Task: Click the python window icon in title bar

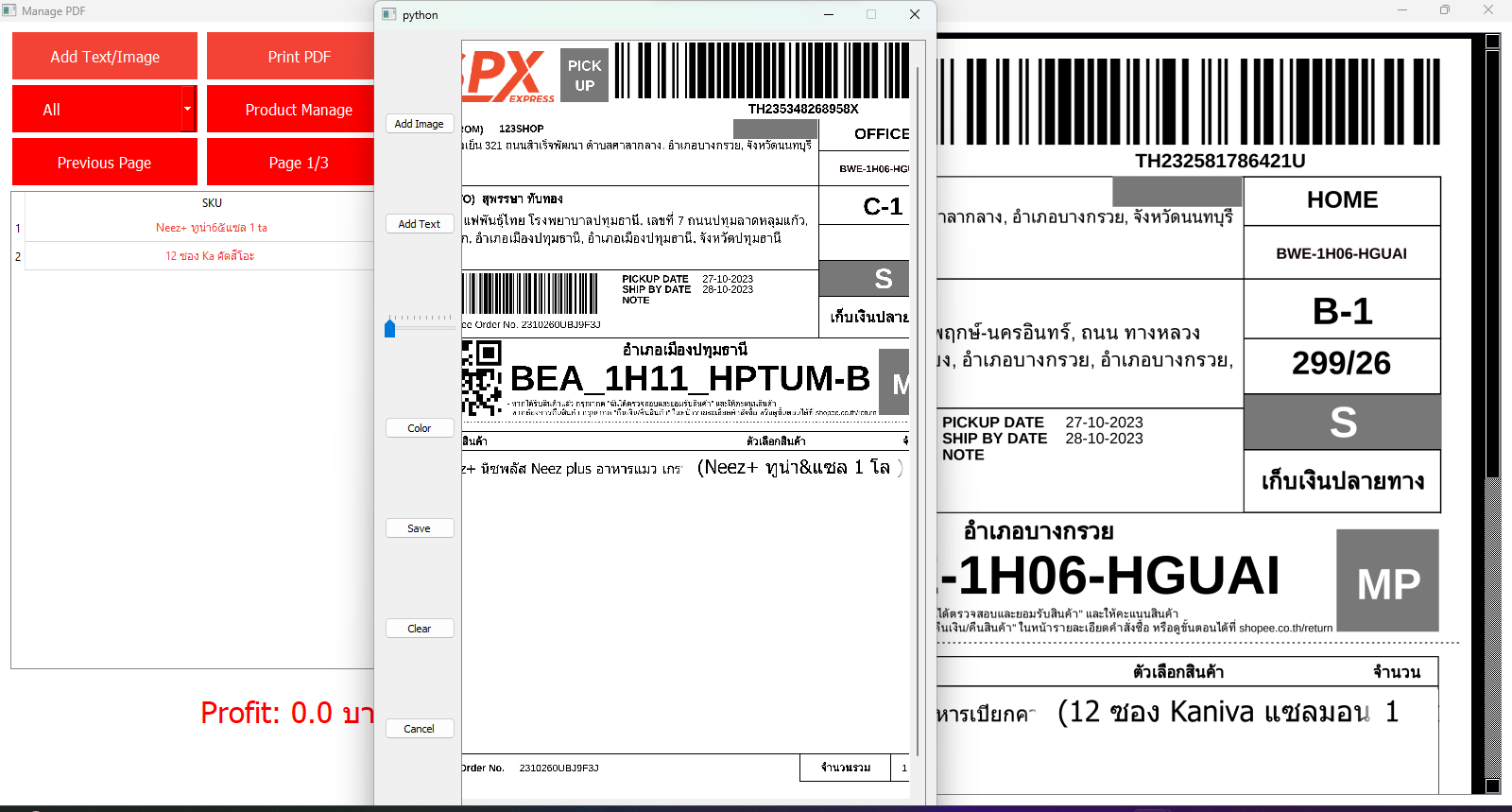Action: pos(388,14)
